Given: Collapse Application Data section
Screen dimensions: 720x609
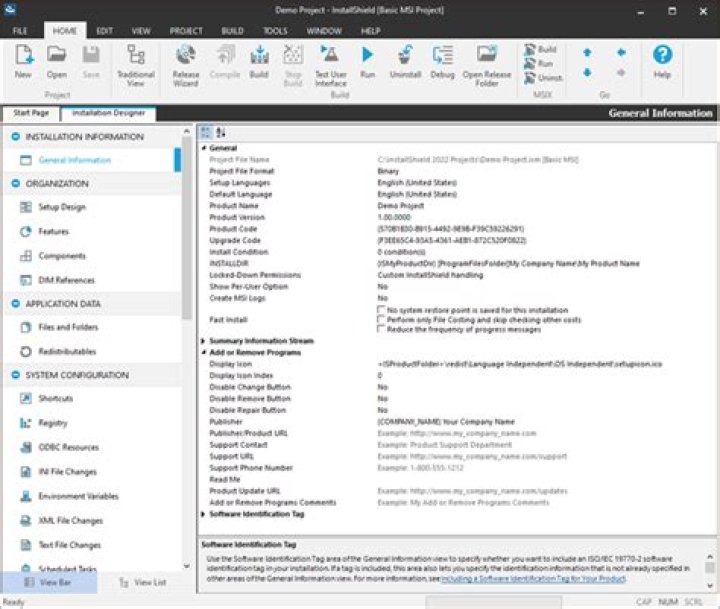Looking at the screenshot, I should point(16,304).
